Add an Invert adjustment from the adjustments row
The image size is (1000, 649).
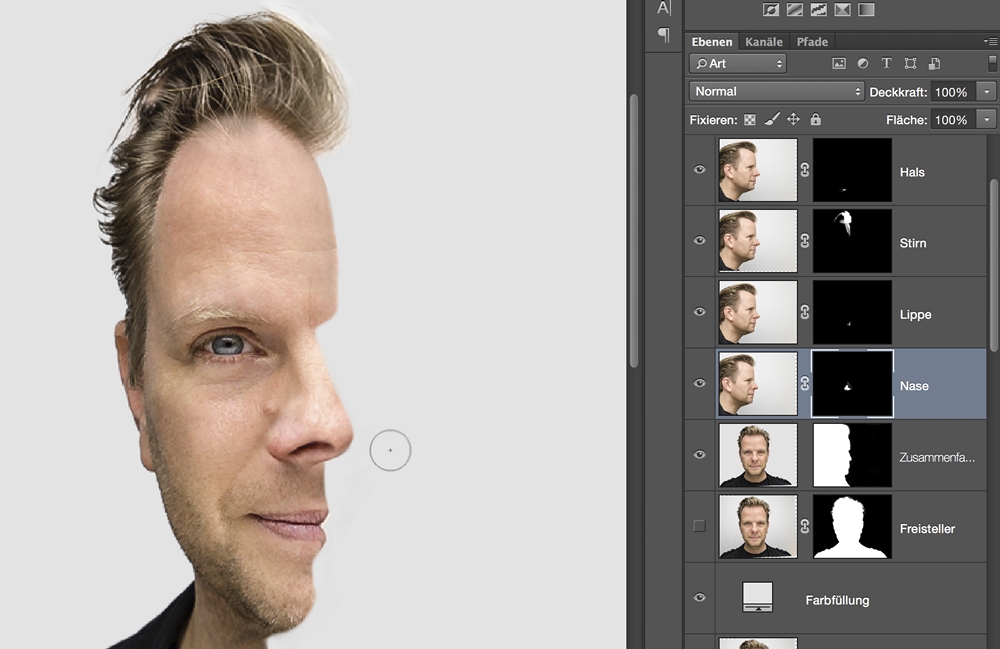(770, 10)
